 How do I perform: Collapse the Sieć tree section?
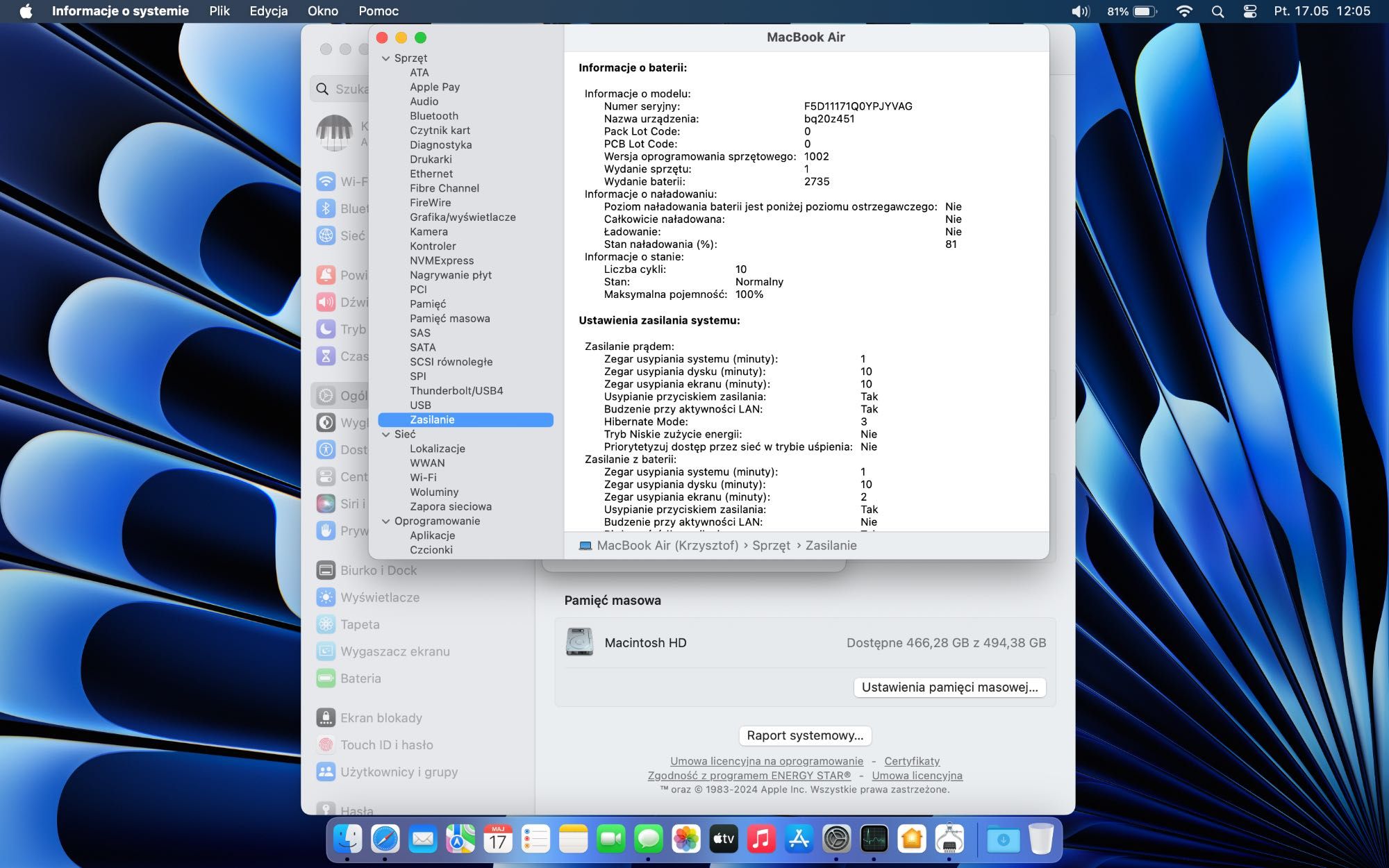[386, 435]
